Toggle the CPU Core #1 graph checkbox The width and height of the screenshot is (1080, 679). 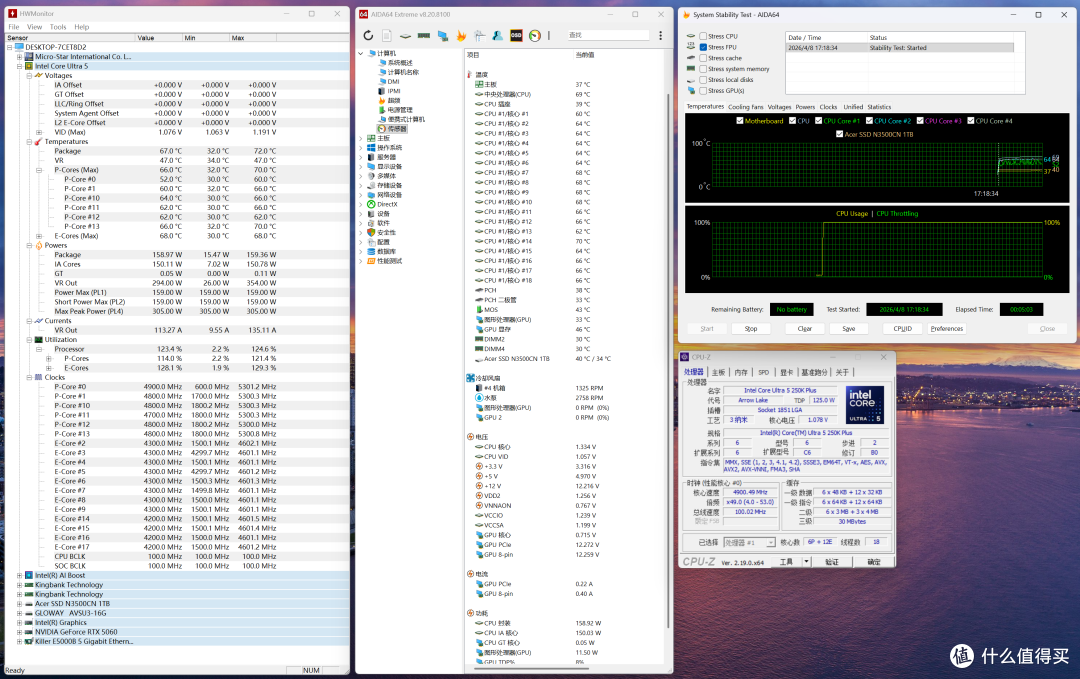[x=818, y=121]
